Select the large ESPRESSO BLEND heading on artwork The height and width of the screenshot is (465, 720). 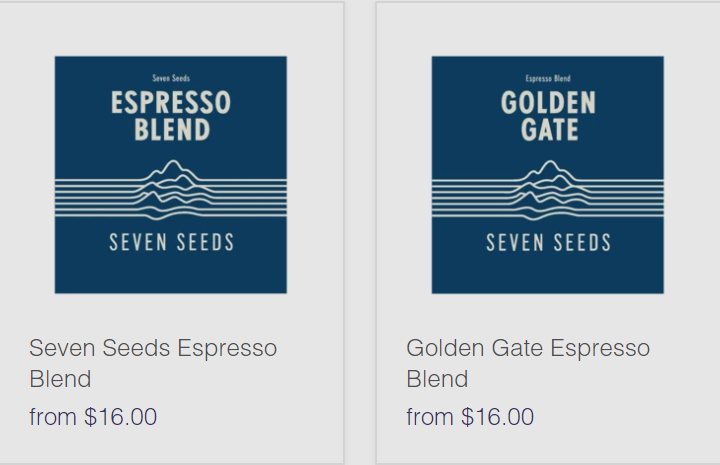click(171, 116)
